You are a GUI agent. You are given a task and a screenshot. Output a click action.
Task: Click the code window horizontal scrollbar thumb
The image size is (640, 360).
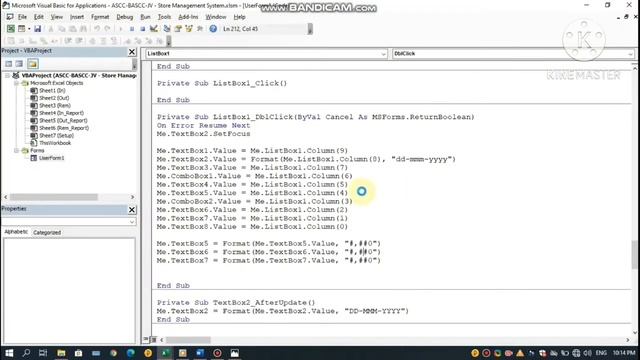[x=188, y=340]
